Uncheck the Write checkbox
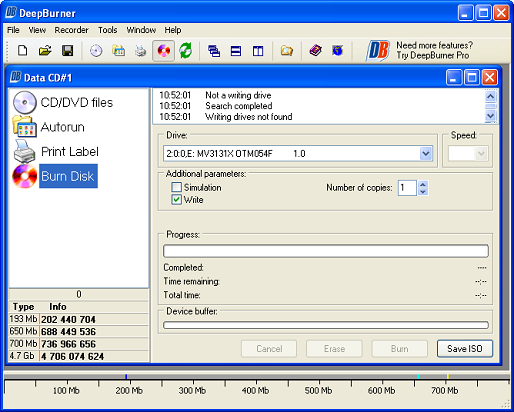Screen dimensions: 514x412 pyautogui.click(x=176, y=199)
